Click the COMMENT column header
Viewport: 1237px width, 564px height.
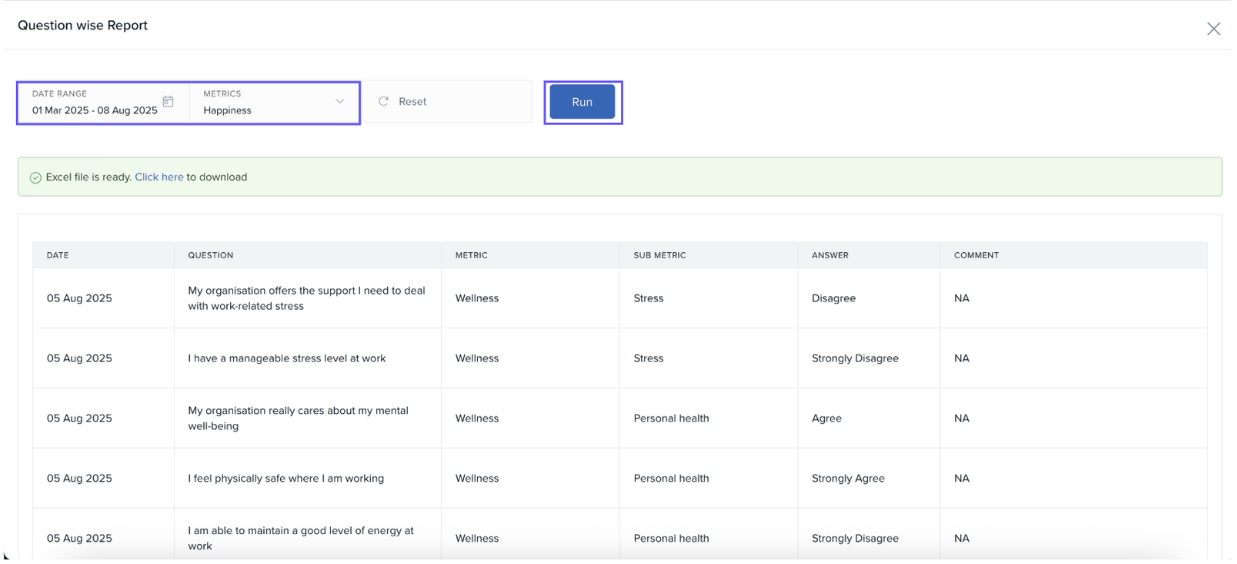pyautogui.click(x=976, y=255)
